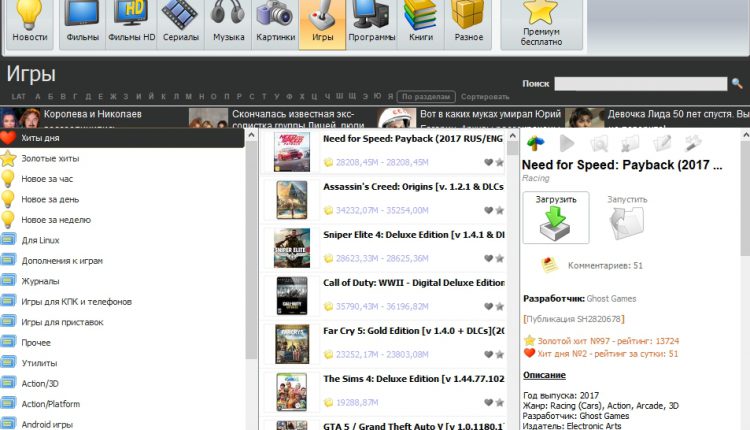The image size is (750, 430).
Task: Open the Утилиты section
Action: click(x=39, y=363)
